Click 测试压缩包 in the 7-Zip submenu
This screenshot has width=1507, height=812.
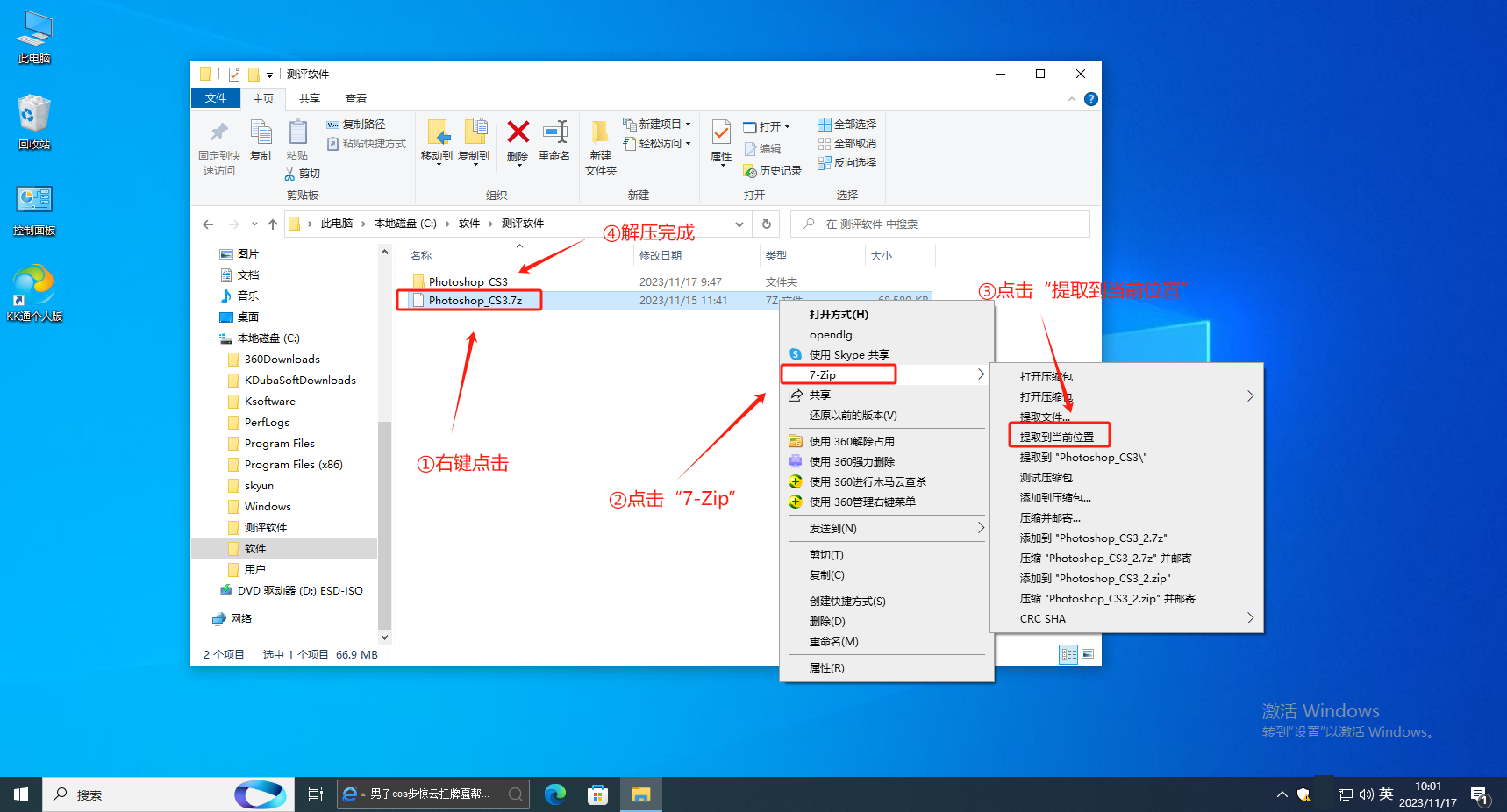click(1046, 477)
